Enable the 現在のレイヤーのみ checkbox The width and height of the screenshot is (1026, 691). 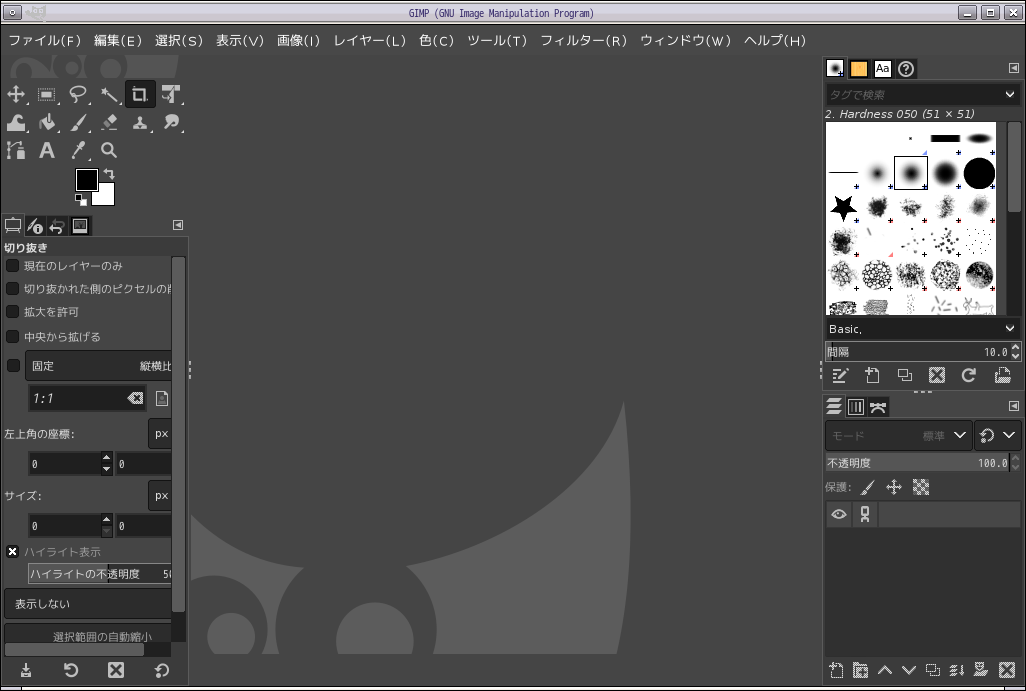point(12,265)
